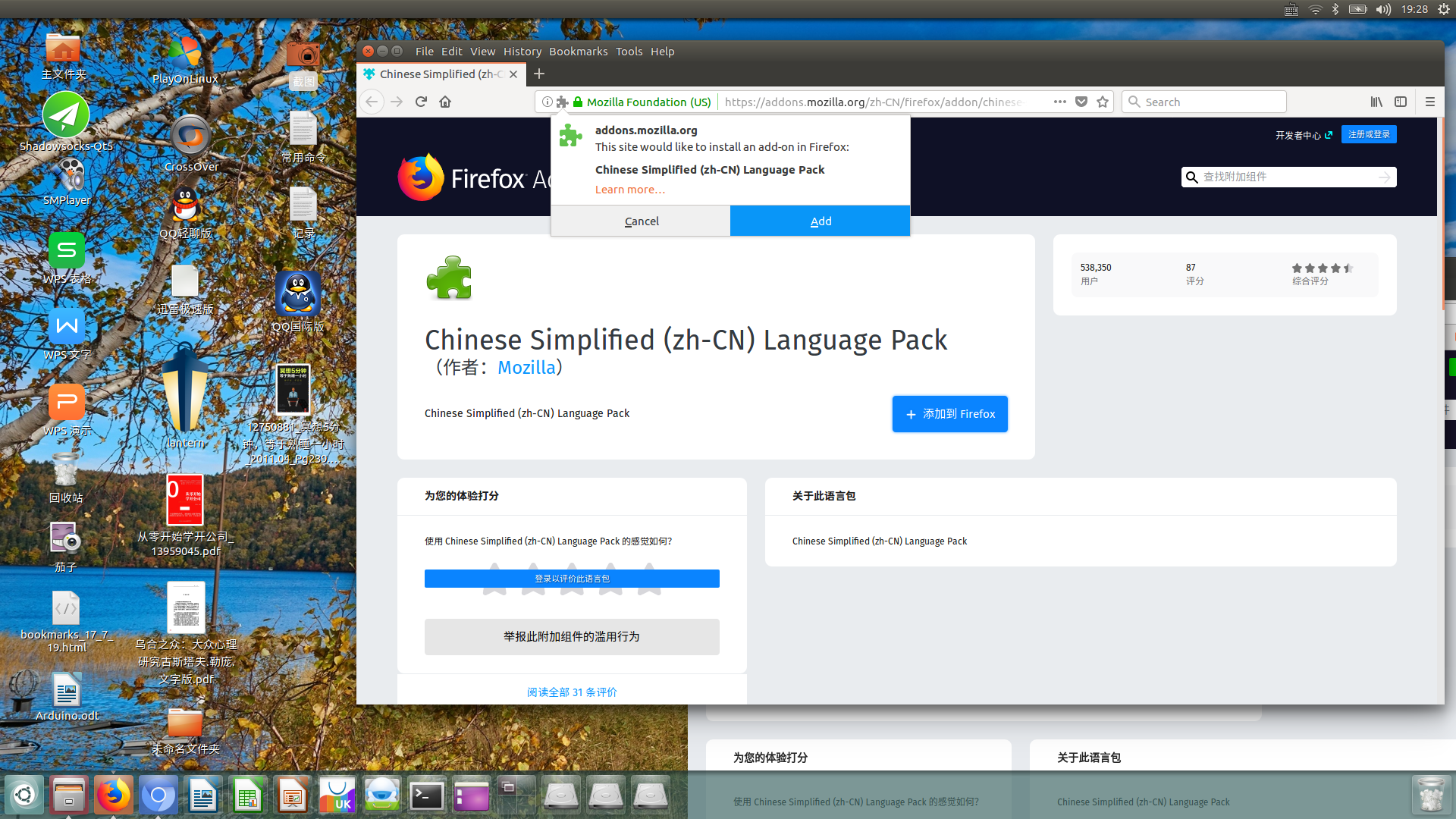Open the Tools menu
The width and height of the screenshot is (1456, 819).
tap(629, 52)
